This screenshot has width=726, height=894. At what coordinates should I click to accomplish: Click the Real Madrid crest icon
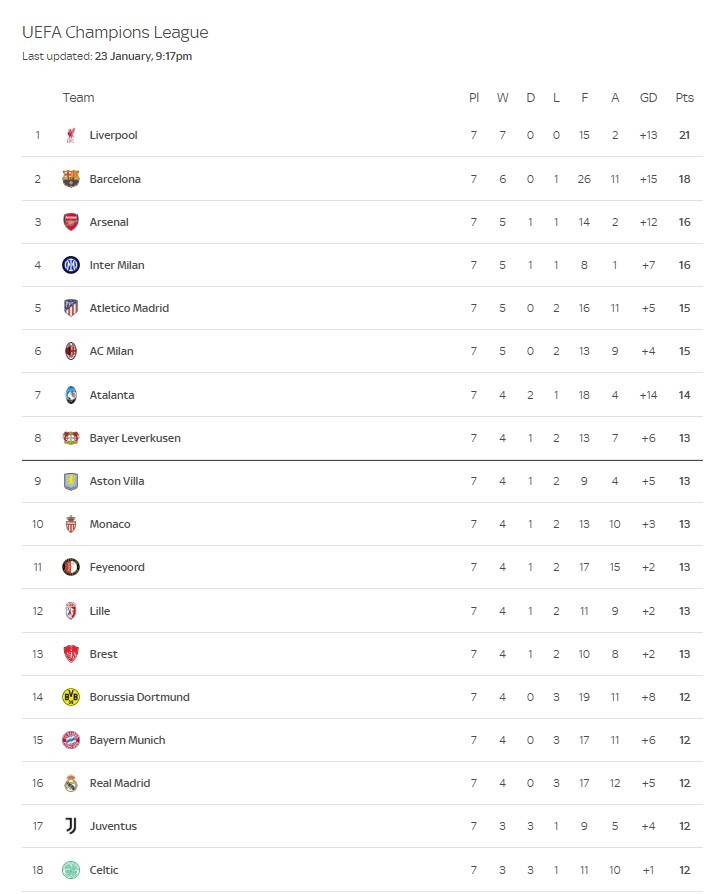click(x=71, y=783)
